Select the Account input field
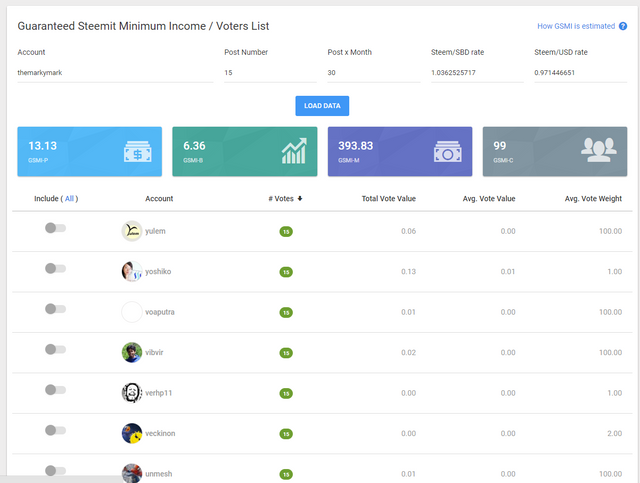 (115, 73)
